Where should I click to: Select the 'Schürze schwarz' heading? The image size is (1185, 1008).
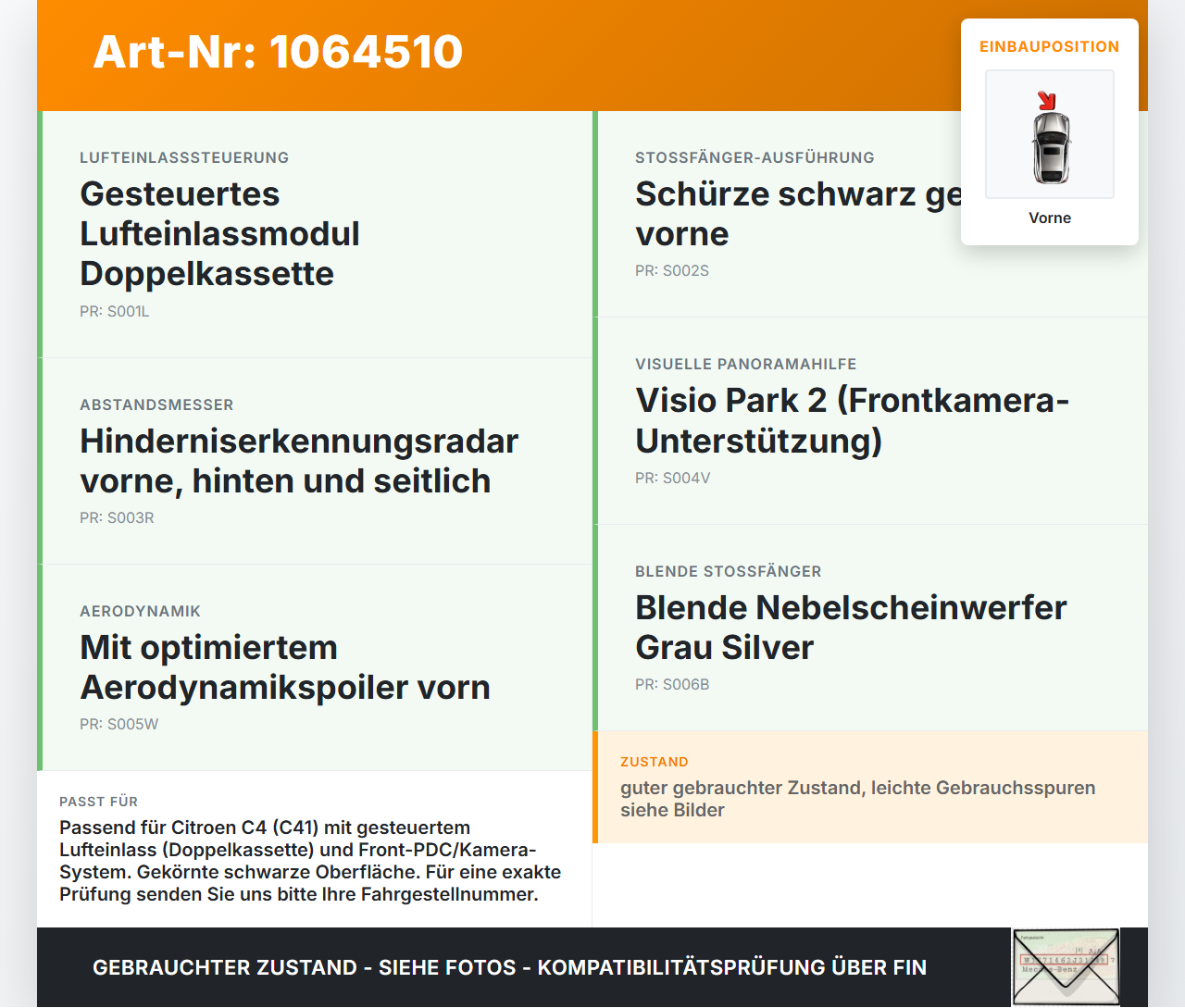798,214
